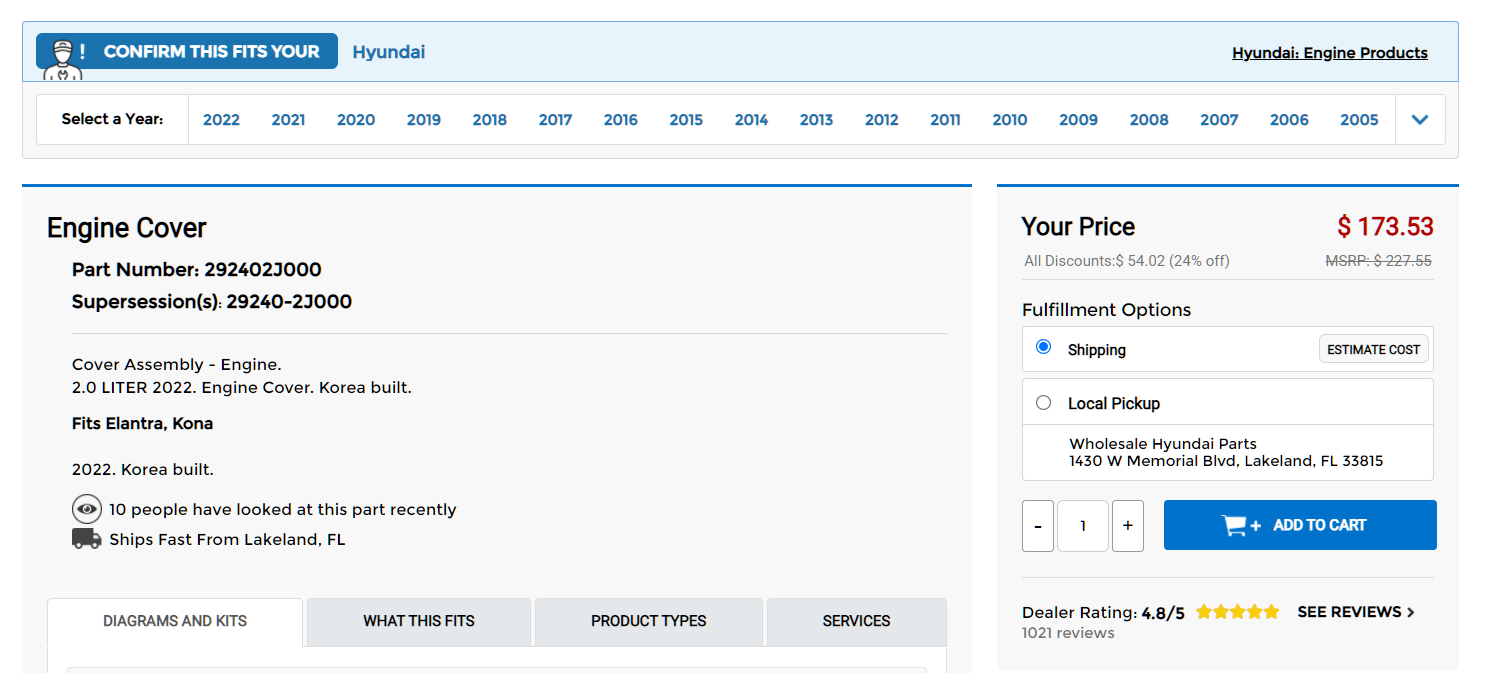Select year 2020
Screen dimensions: 1492x673
356,120
